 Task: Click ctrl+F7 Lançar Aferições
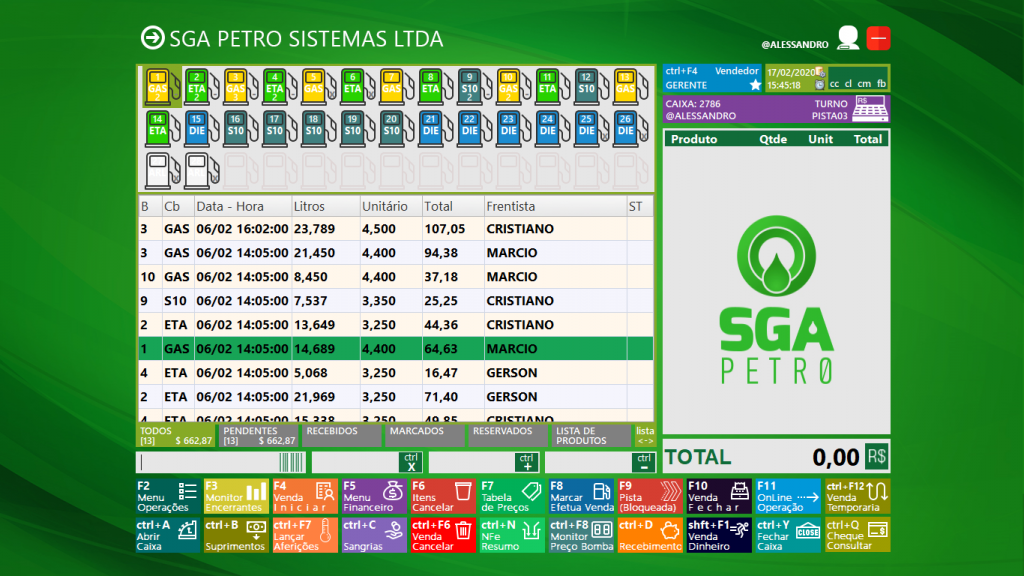(x=305, y=536)
